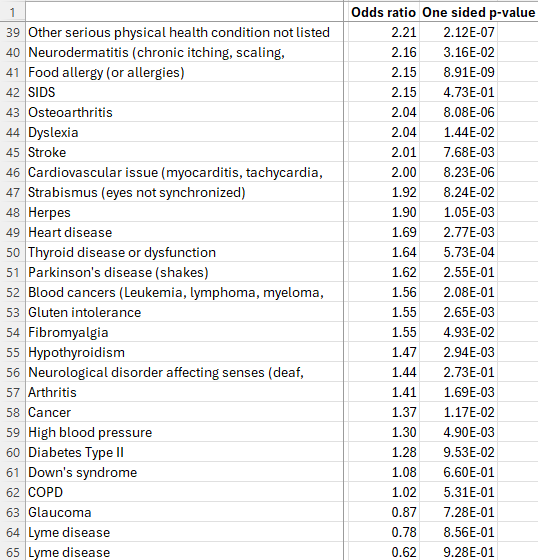Click the Osteoarthritis label cell
538x560 pixels.
[184, 112]
